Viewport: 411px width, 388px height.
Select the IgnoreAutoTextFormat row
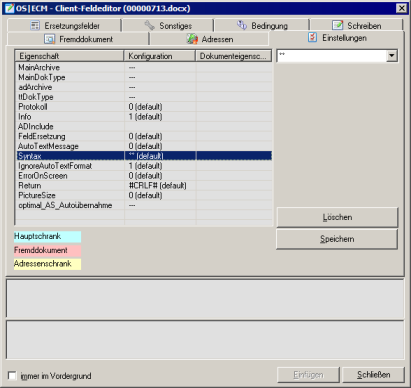point(144,166)
